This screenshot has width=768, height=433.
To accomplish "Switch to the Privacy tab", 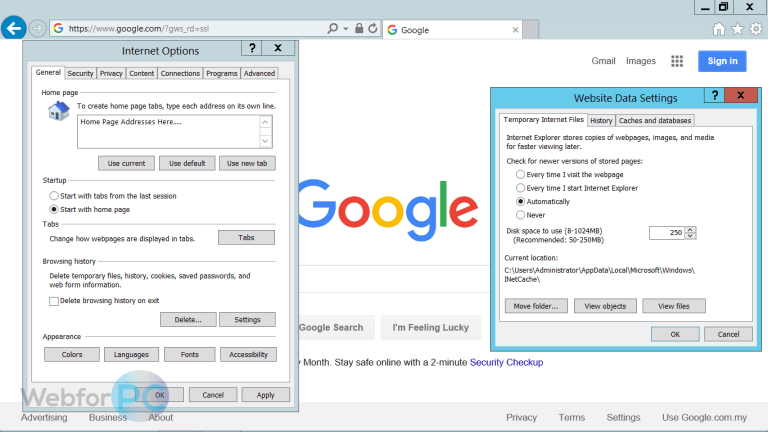I will coord(111,73).
